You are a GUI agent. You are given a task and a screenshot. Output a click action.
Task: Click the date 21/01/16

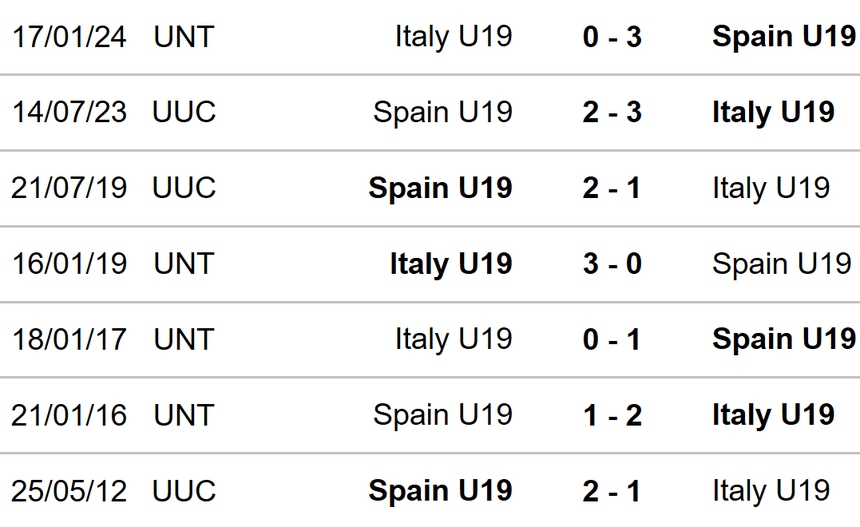69,414
